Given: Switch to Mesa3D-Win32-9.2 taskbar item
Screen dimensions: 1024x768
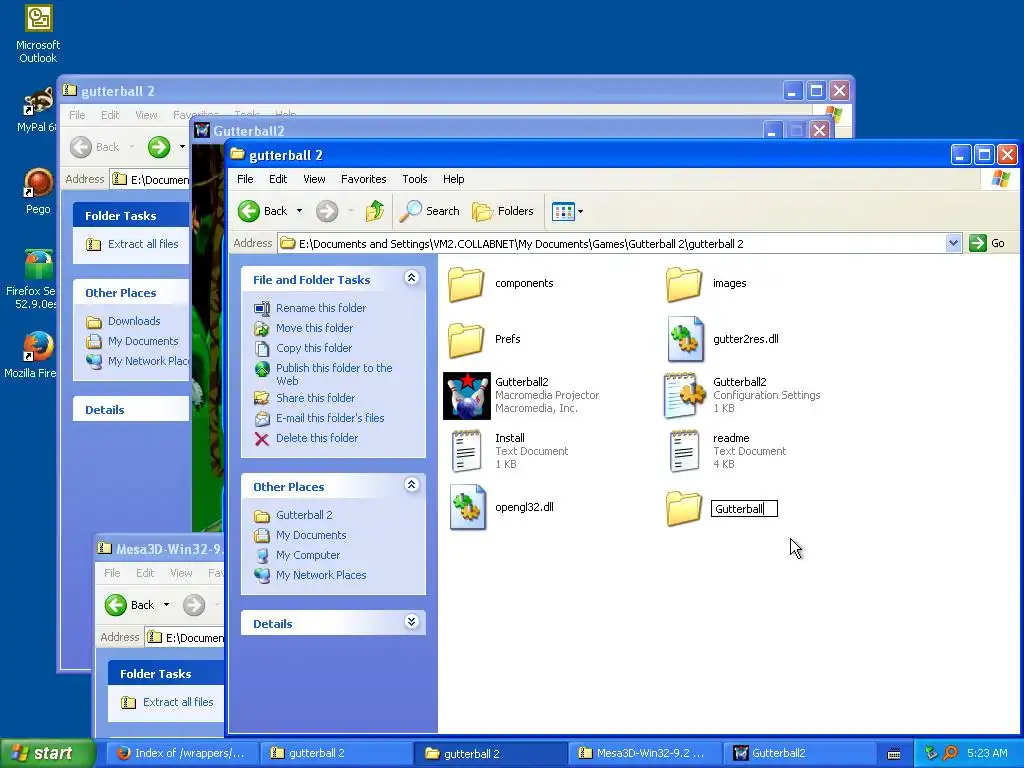Looking at the screenshot, I should point(643,753).
